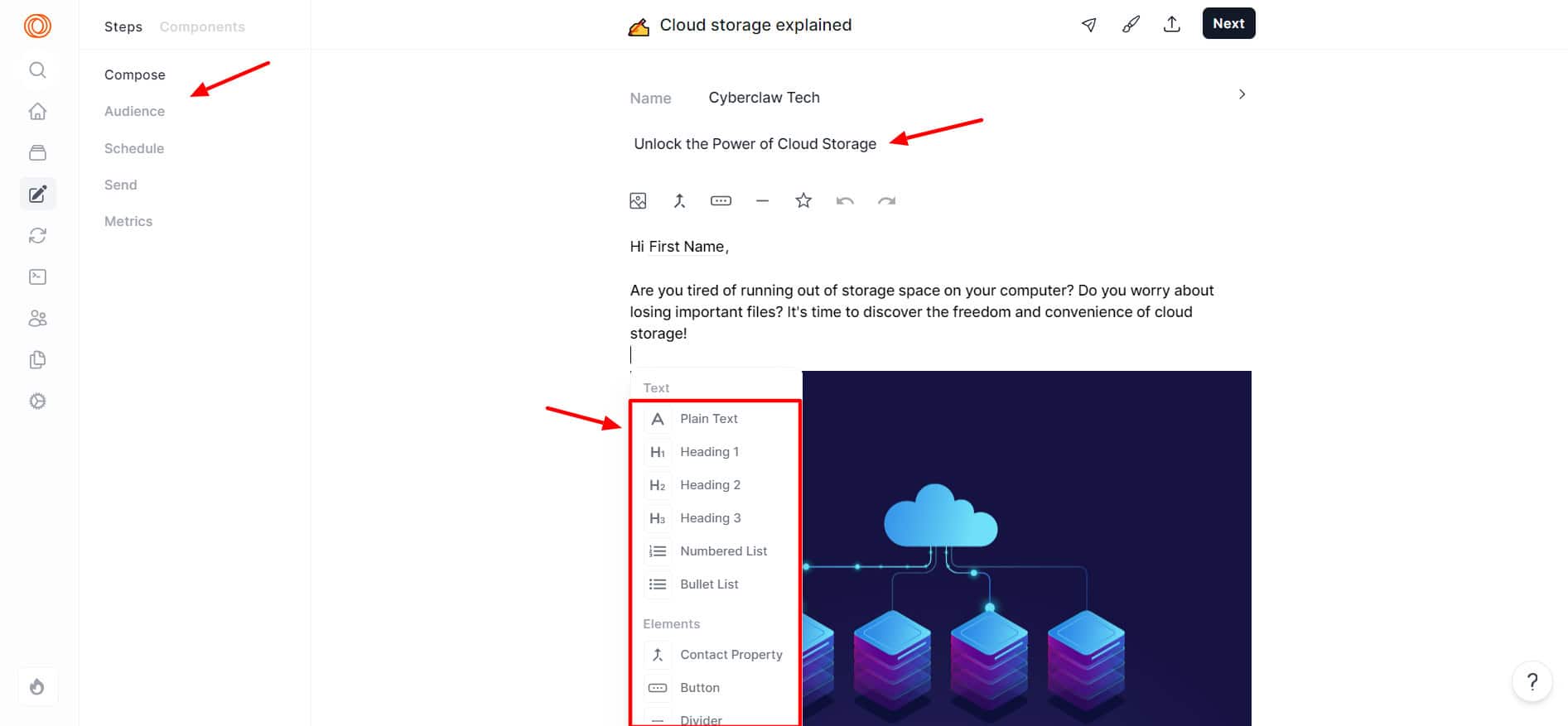The image size is (1568, 726).
Task: Click the undo arrow in editor toolbar
Action: 845,201
